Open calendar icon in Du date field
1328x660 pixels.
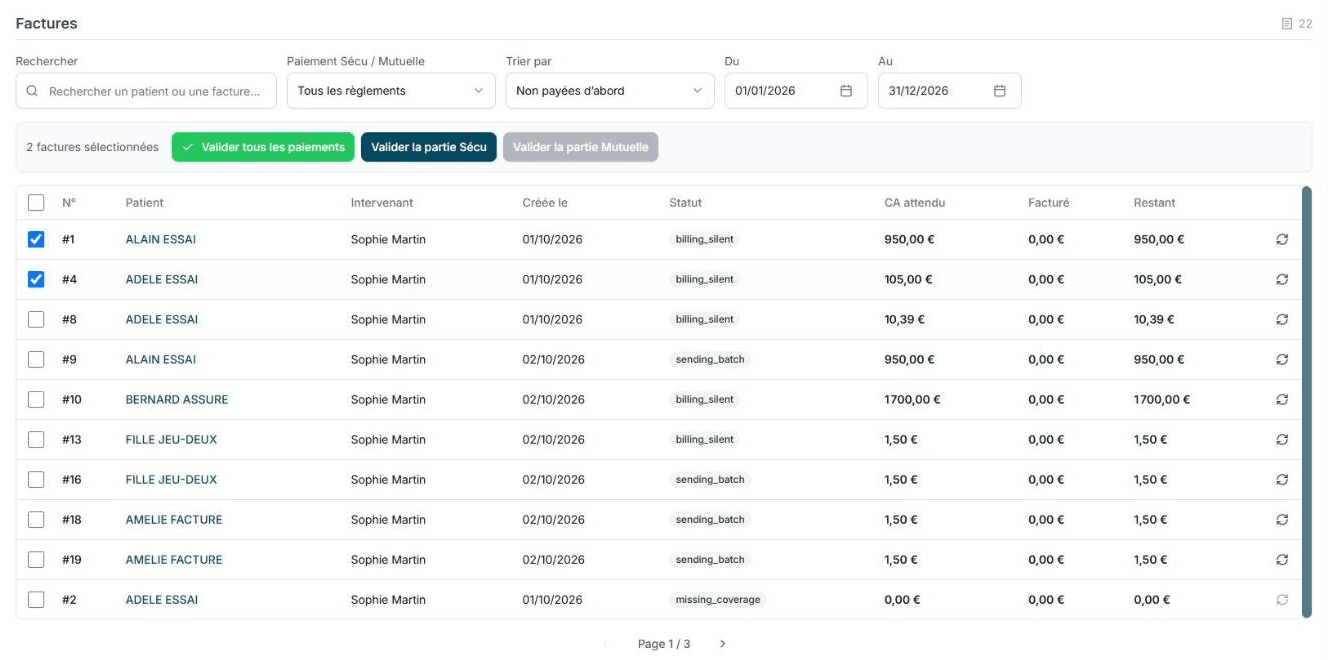(846, 91)
